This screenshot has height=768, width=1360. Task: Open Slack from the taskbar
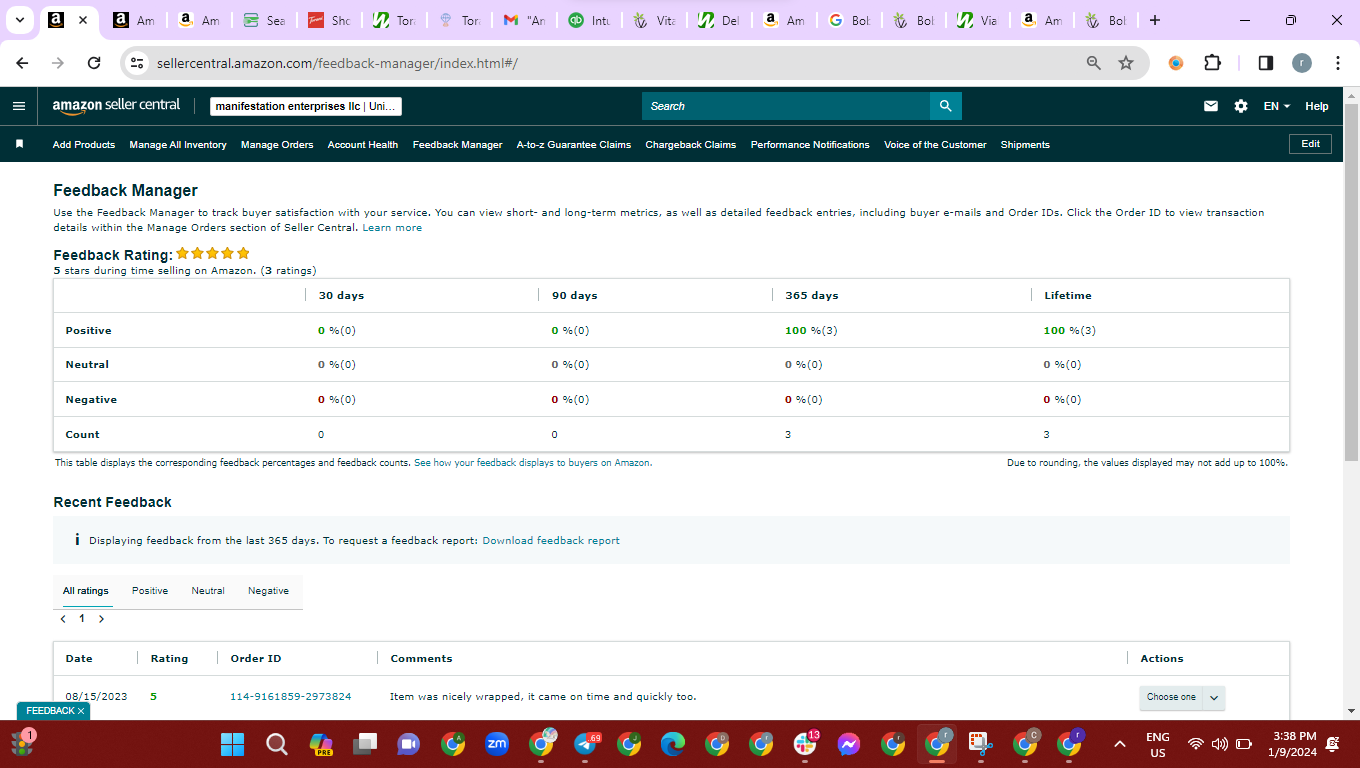click(805, 744)
